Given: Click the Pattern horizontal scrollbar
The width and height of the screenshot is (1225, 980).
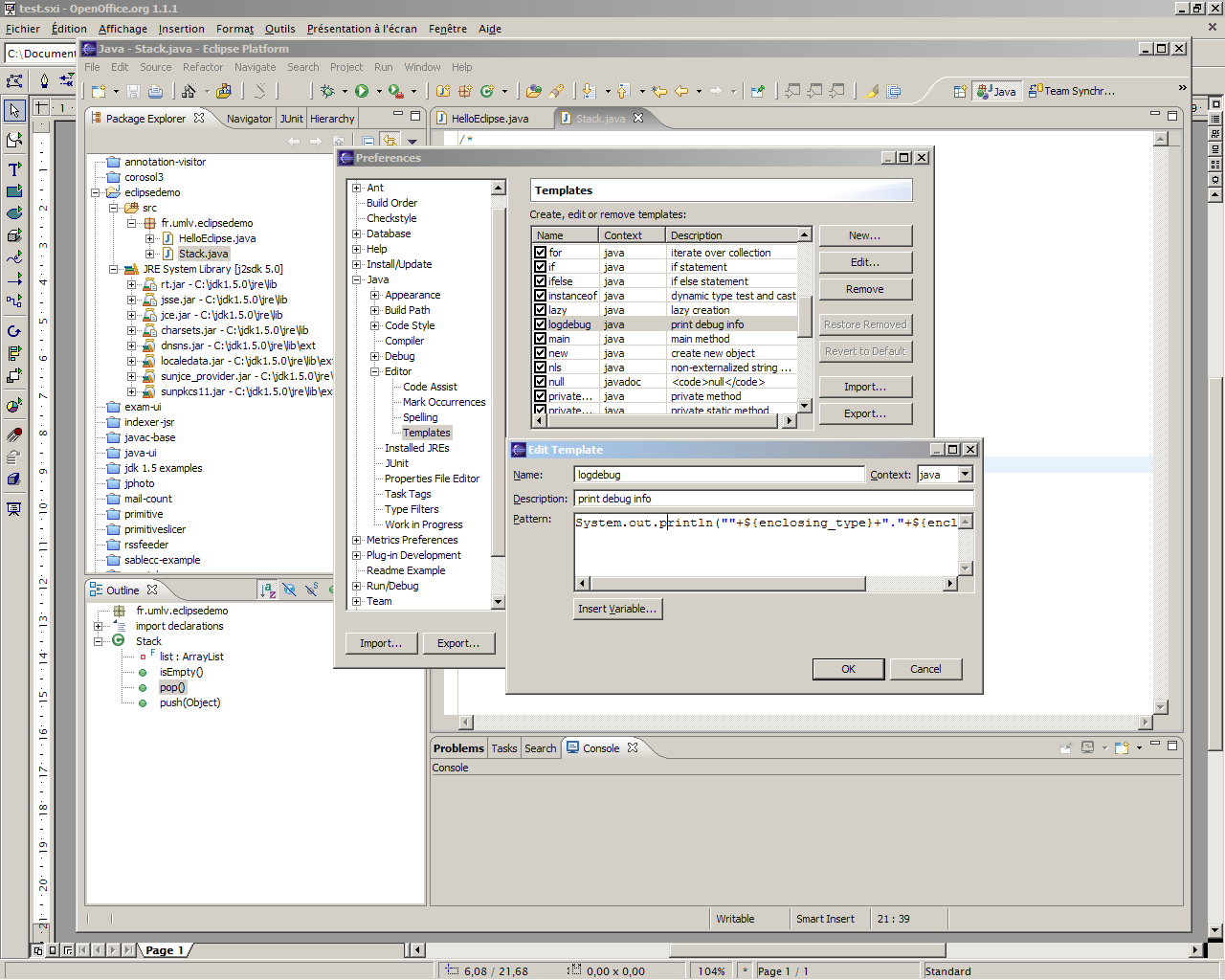Looking at the screenshot, I should (x=727, y=584).
